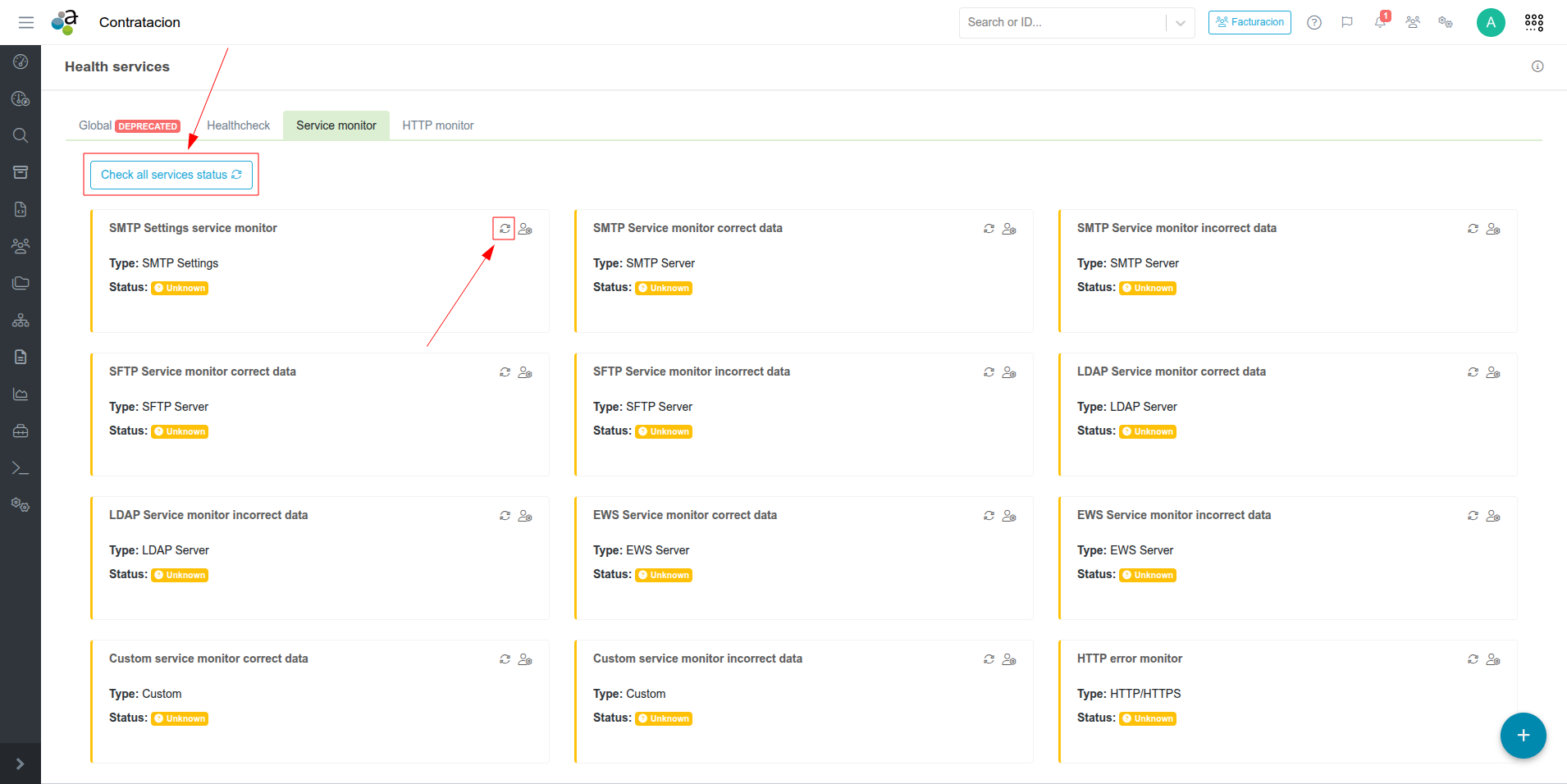Switch to the Healthcheck tab
This screenshot has width=1567, height=784.
click(x=238, y=125)
